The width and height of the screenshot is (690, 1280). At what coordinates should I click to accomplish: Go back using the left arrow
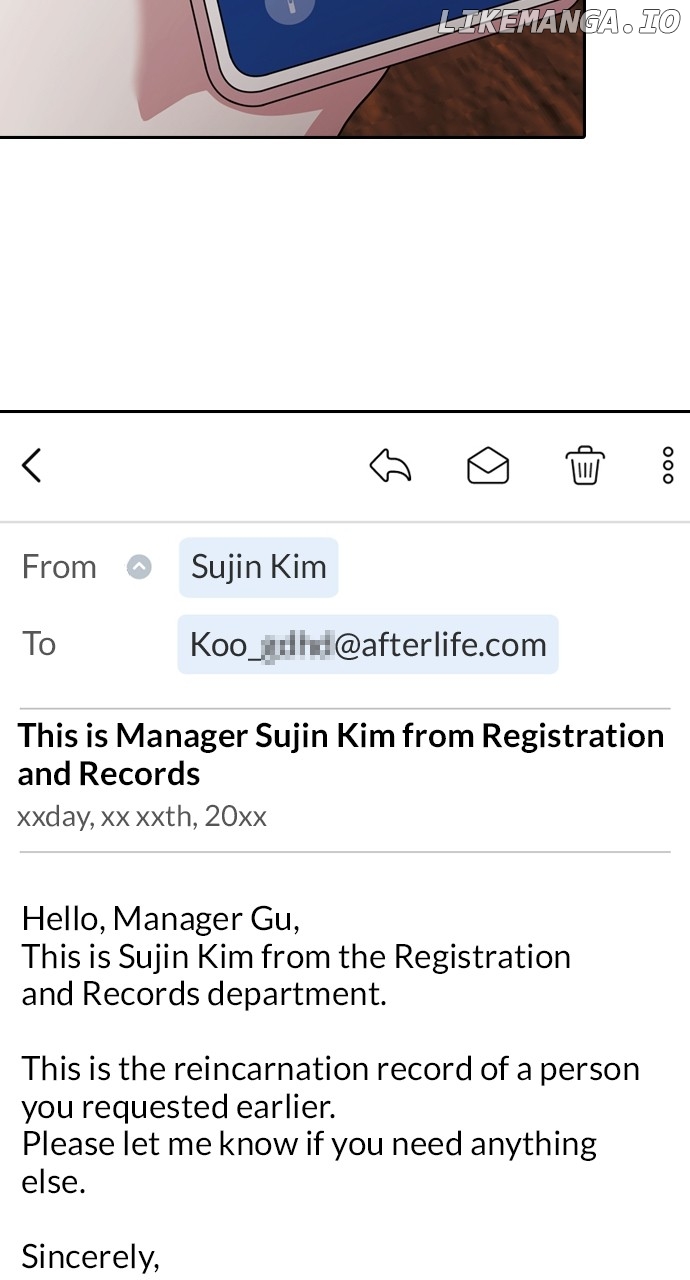coord(32,465)
